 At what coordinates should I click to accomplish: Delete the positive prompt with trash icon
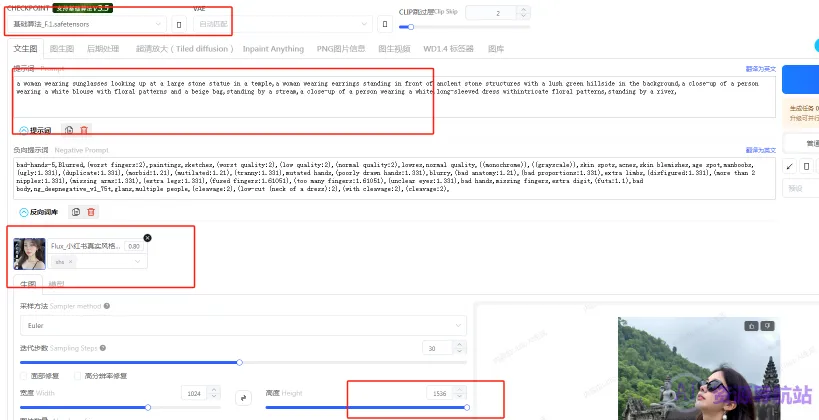84,130
